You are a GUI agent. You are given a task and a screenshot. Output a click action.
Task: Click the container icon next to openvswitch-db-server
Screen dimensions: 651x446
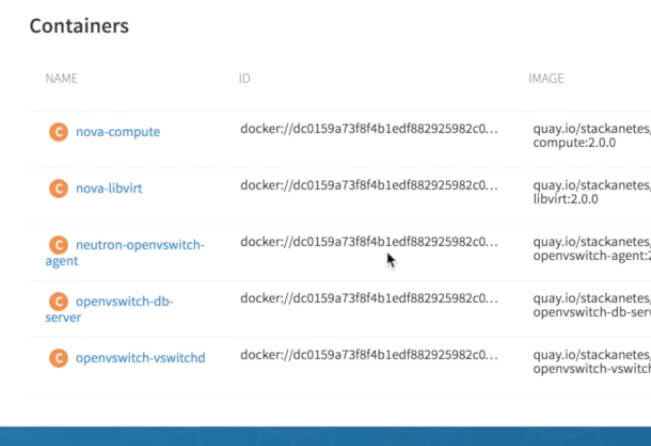[58, 301]
